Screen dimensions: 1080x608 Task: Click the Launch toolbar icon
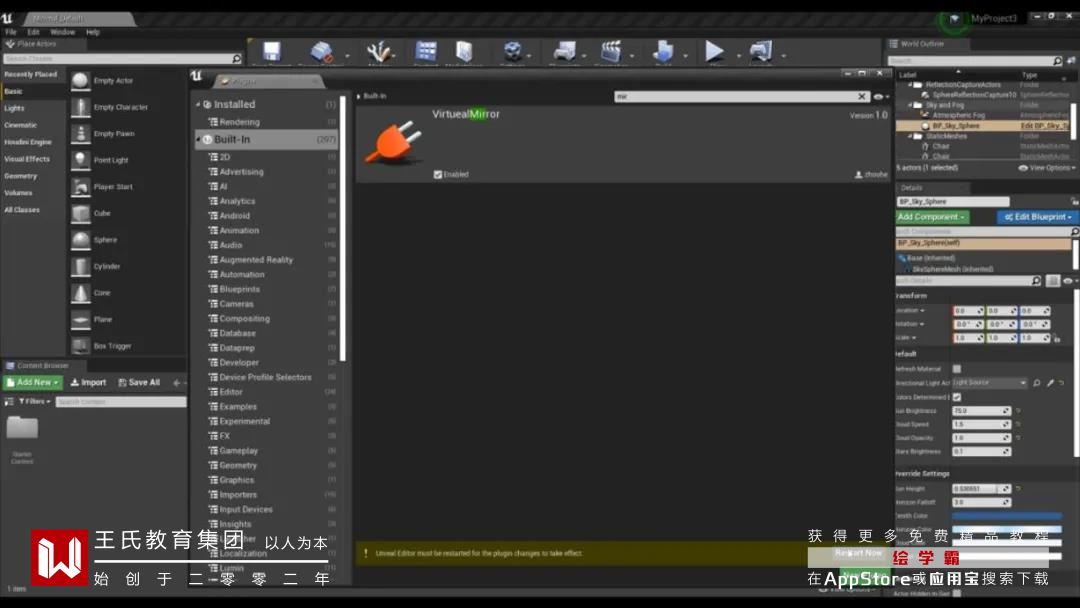click(761, 52)
